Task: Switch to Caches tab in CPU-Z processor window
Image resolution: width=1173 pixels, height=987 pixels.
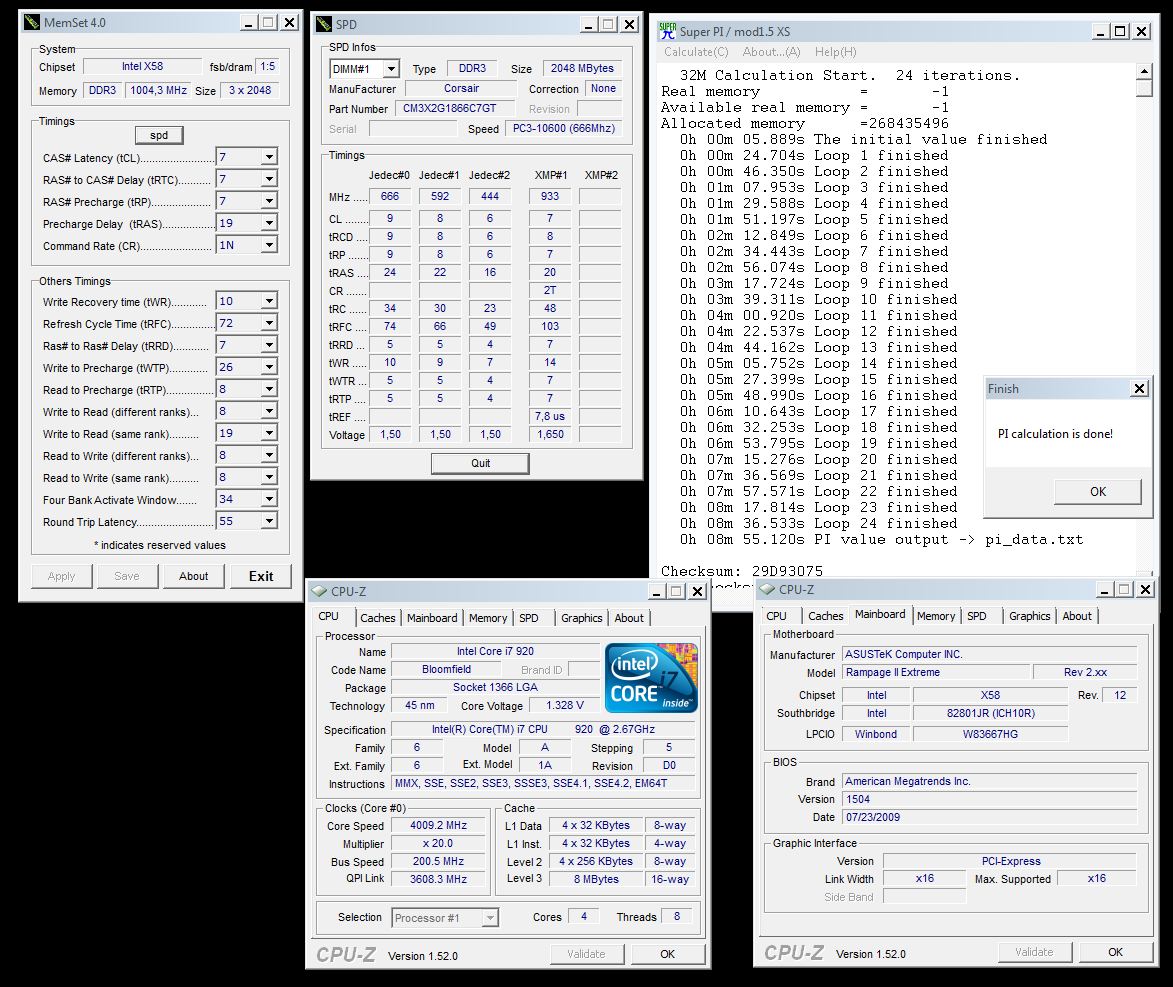Action: [378, 618]
